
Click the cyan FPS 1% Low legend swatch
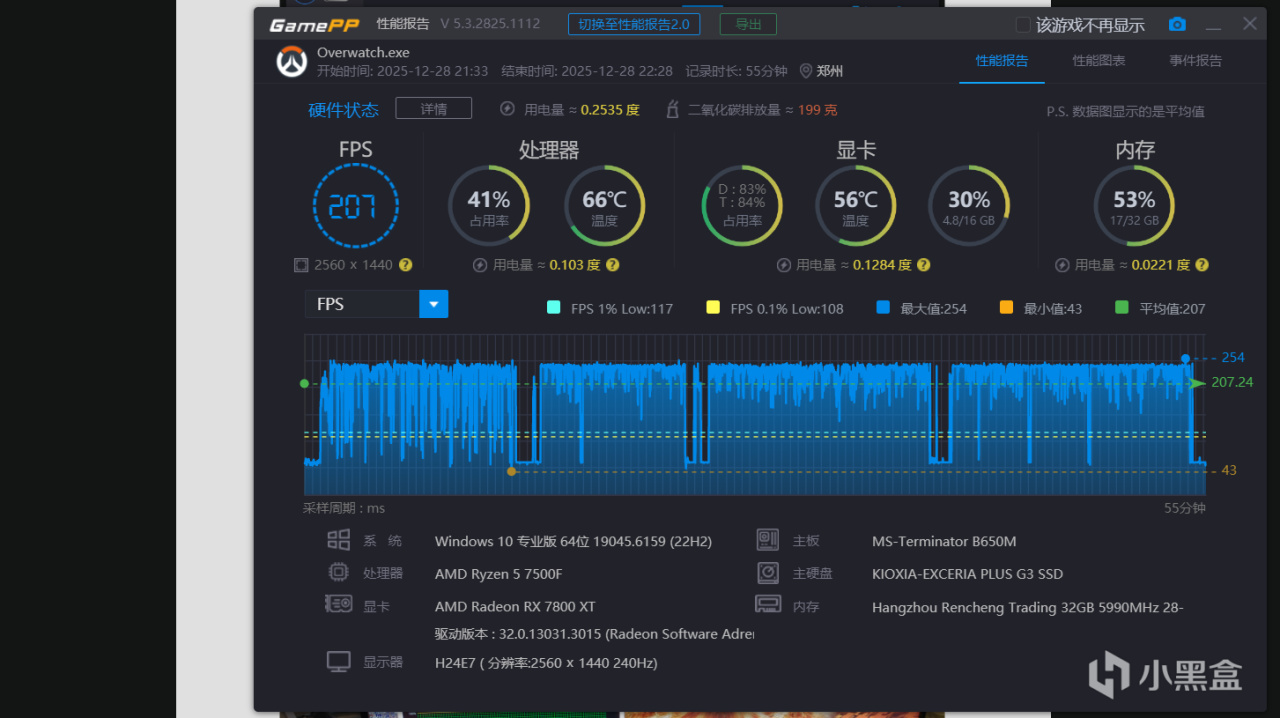(x=554, y=308)
